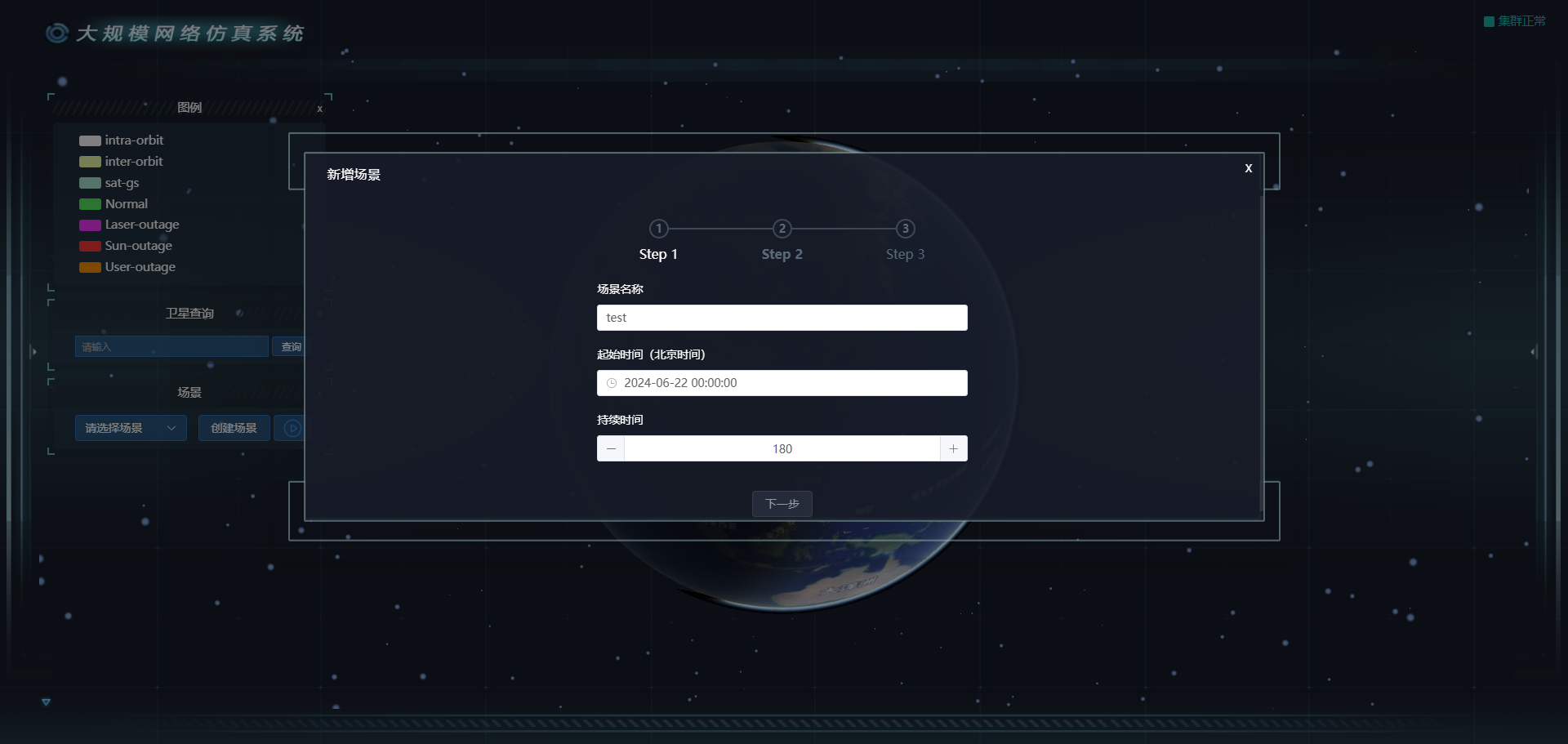Click the left-edge panel collapse arrow
The width and height of the screenshot is (1568, 744).
(33, 352)
